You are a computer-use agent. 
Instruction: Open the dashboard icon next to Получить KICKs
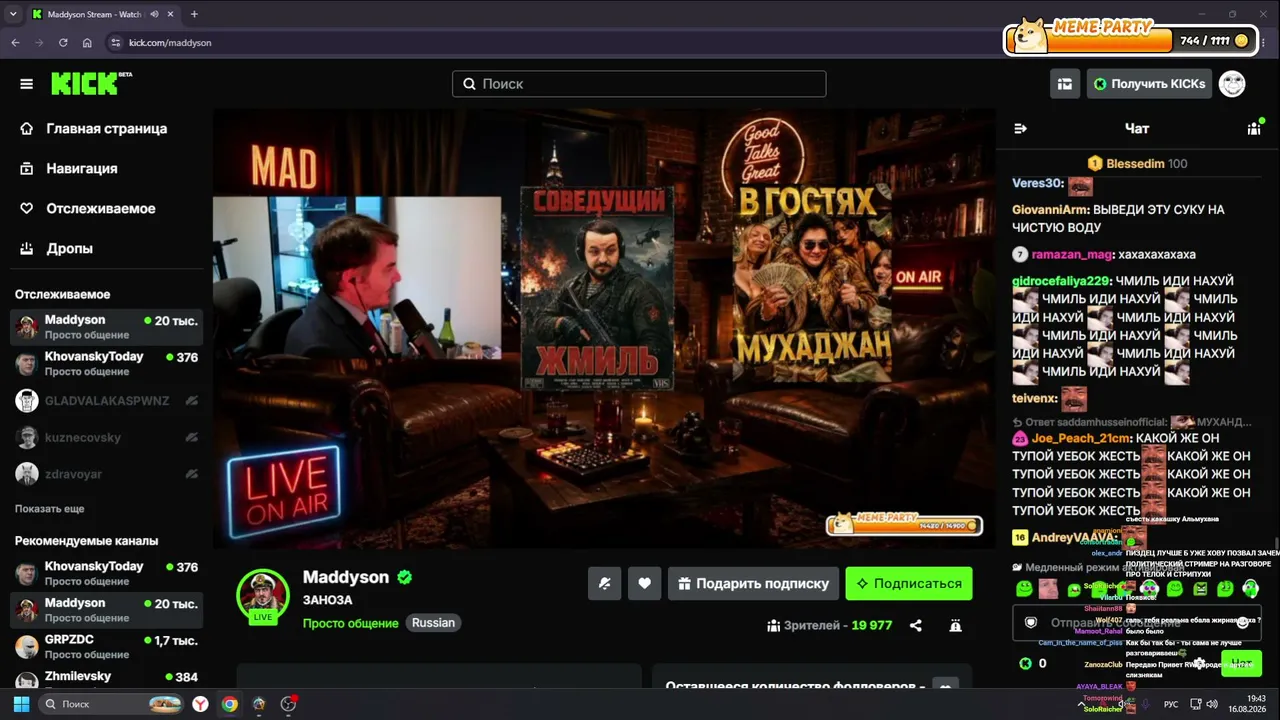pos(1065,84)
